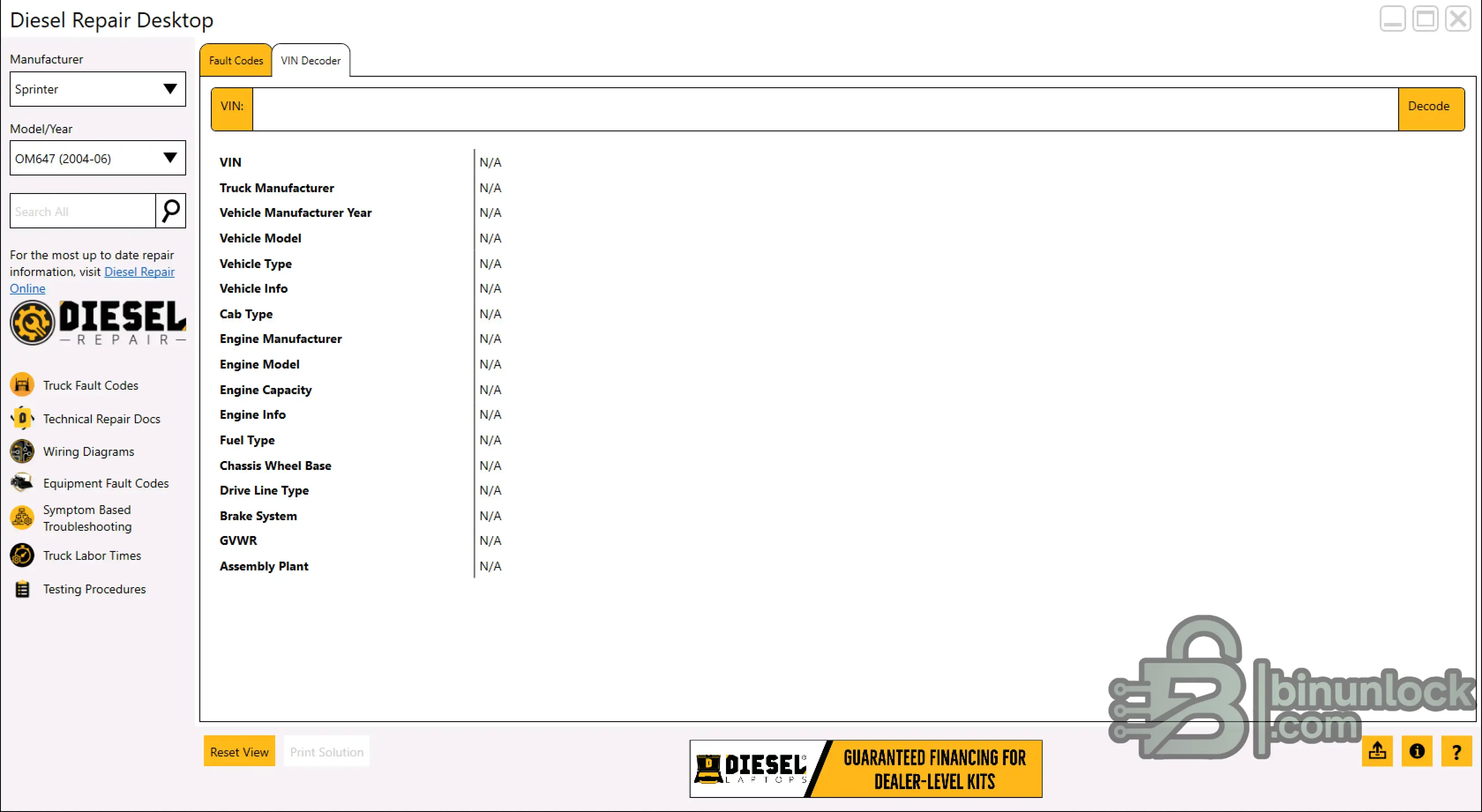Image resolution: width=1482 pixels, height=812 pixels.
Task: Open Wiring Diagrams icon
Action: (22, 451)
